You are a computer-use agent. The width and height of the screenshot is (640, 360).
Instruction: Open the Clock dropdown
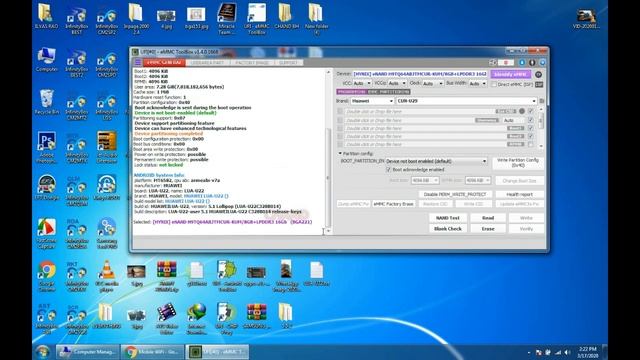[x=432, y=83]
